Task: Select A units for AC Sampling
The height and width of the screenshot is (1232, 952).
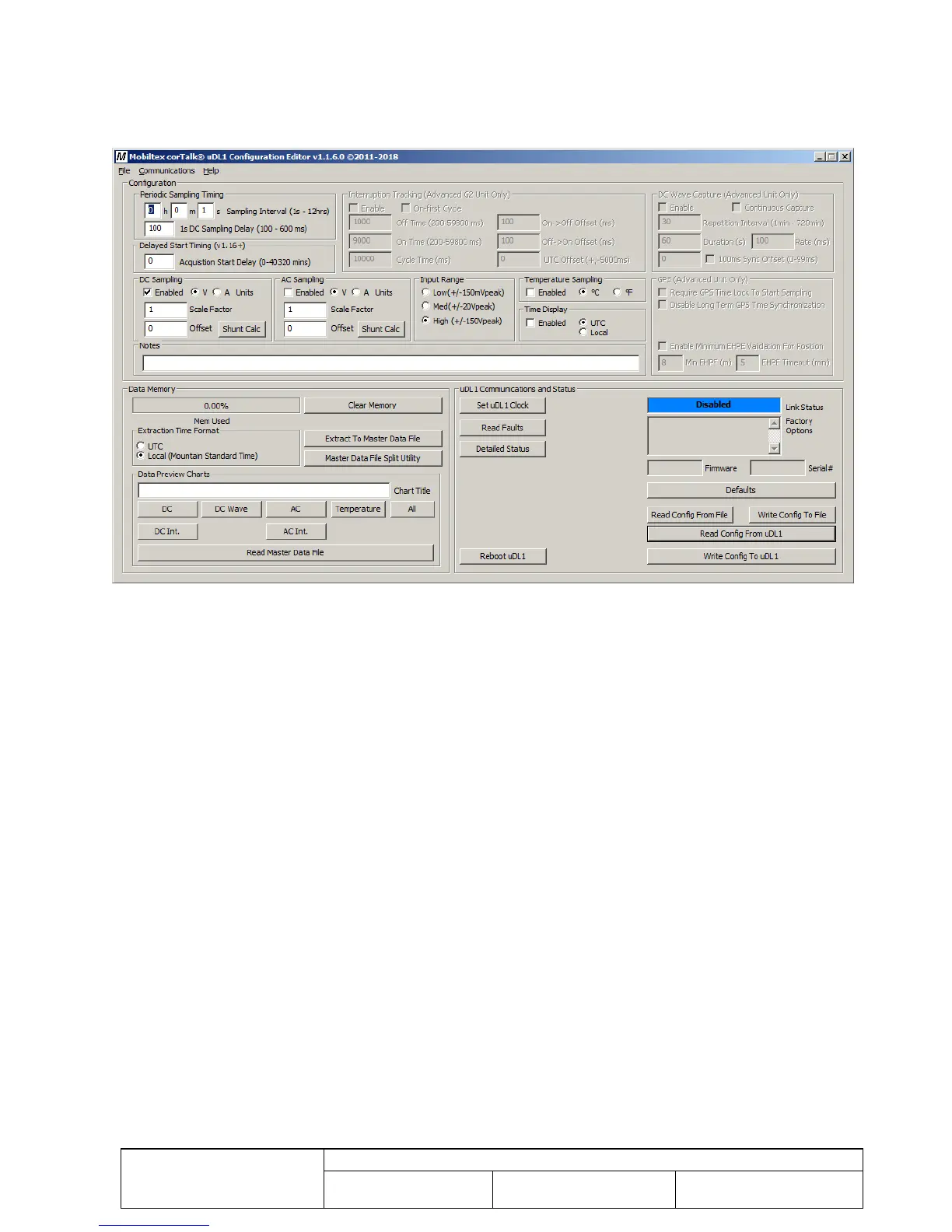Action: 356,292
